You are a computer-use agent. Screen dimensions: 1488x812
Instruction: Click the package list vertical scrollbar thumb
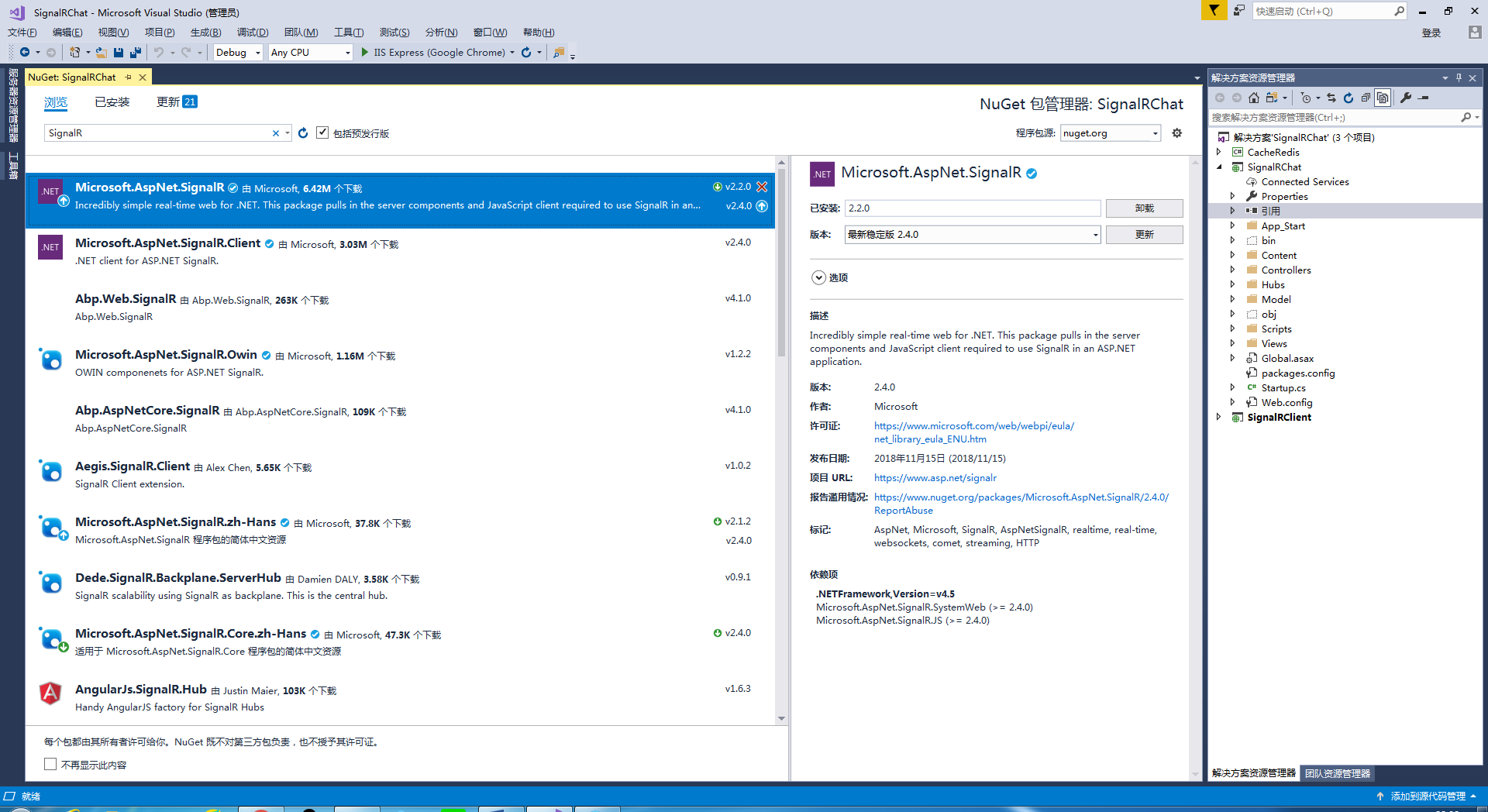coord(781,263)
